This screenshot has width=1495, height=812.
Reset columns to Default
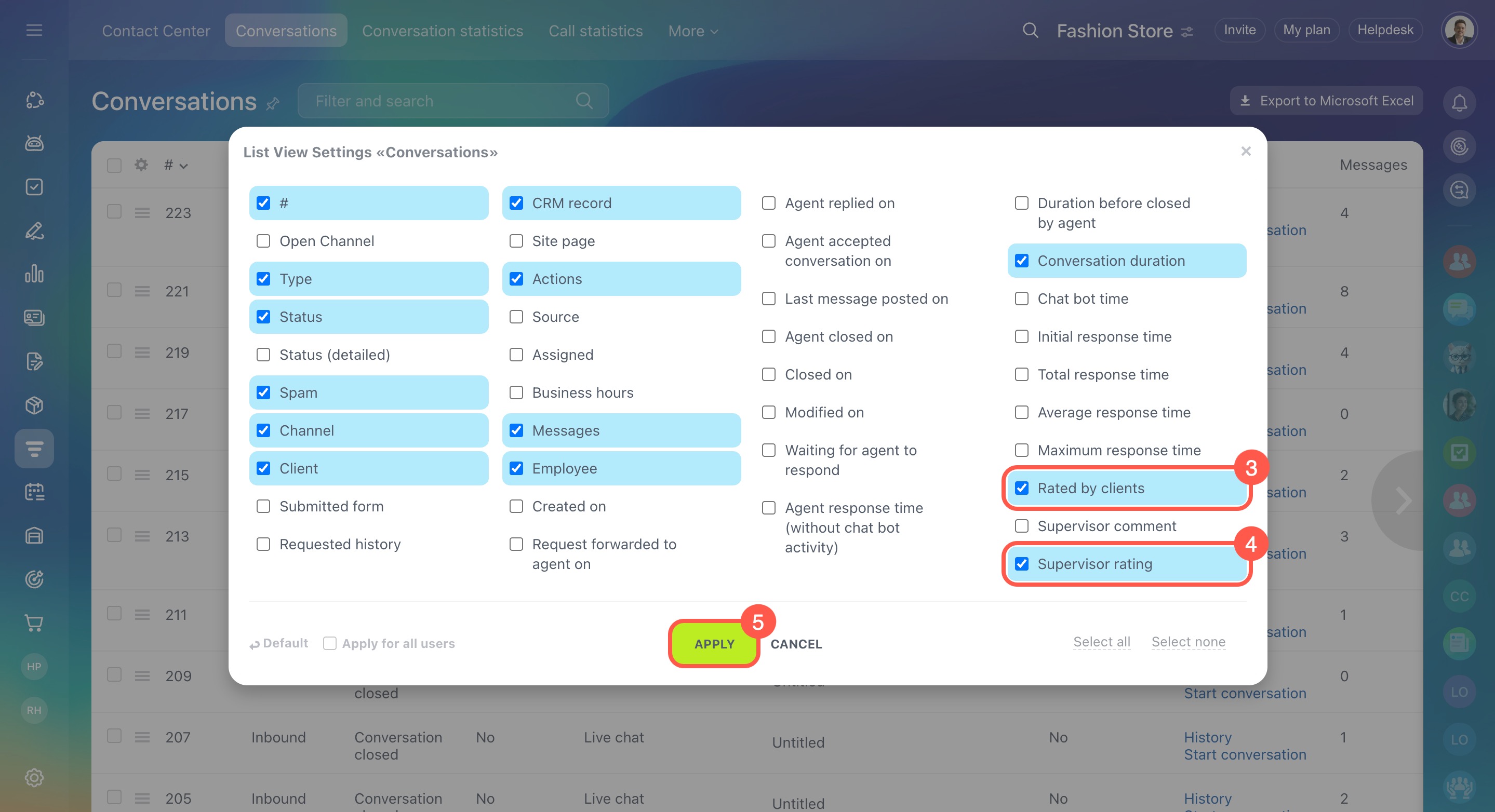click(278, 643)
